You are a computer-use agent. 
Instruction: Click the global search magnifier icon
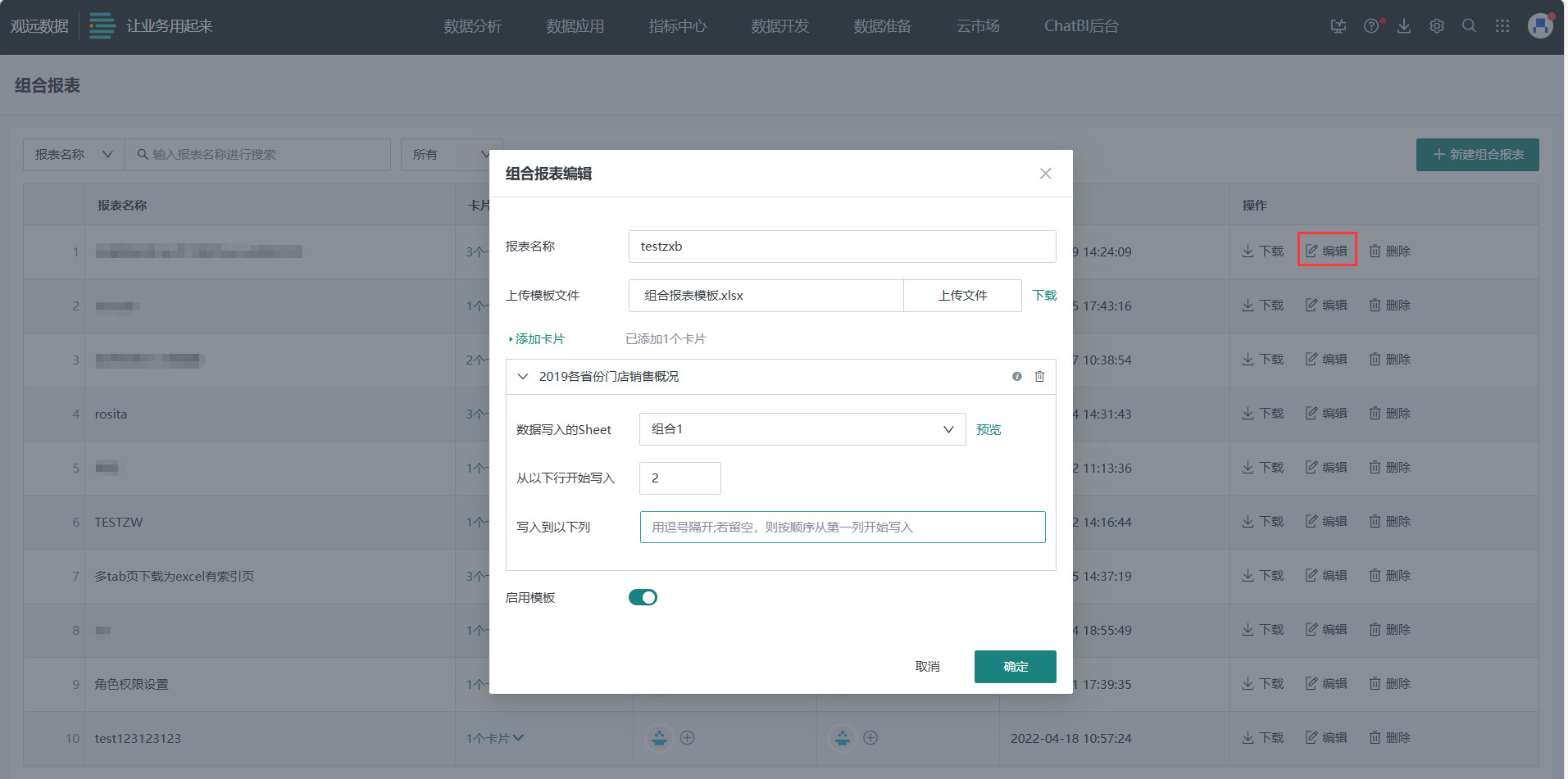tap(1469, 25)
